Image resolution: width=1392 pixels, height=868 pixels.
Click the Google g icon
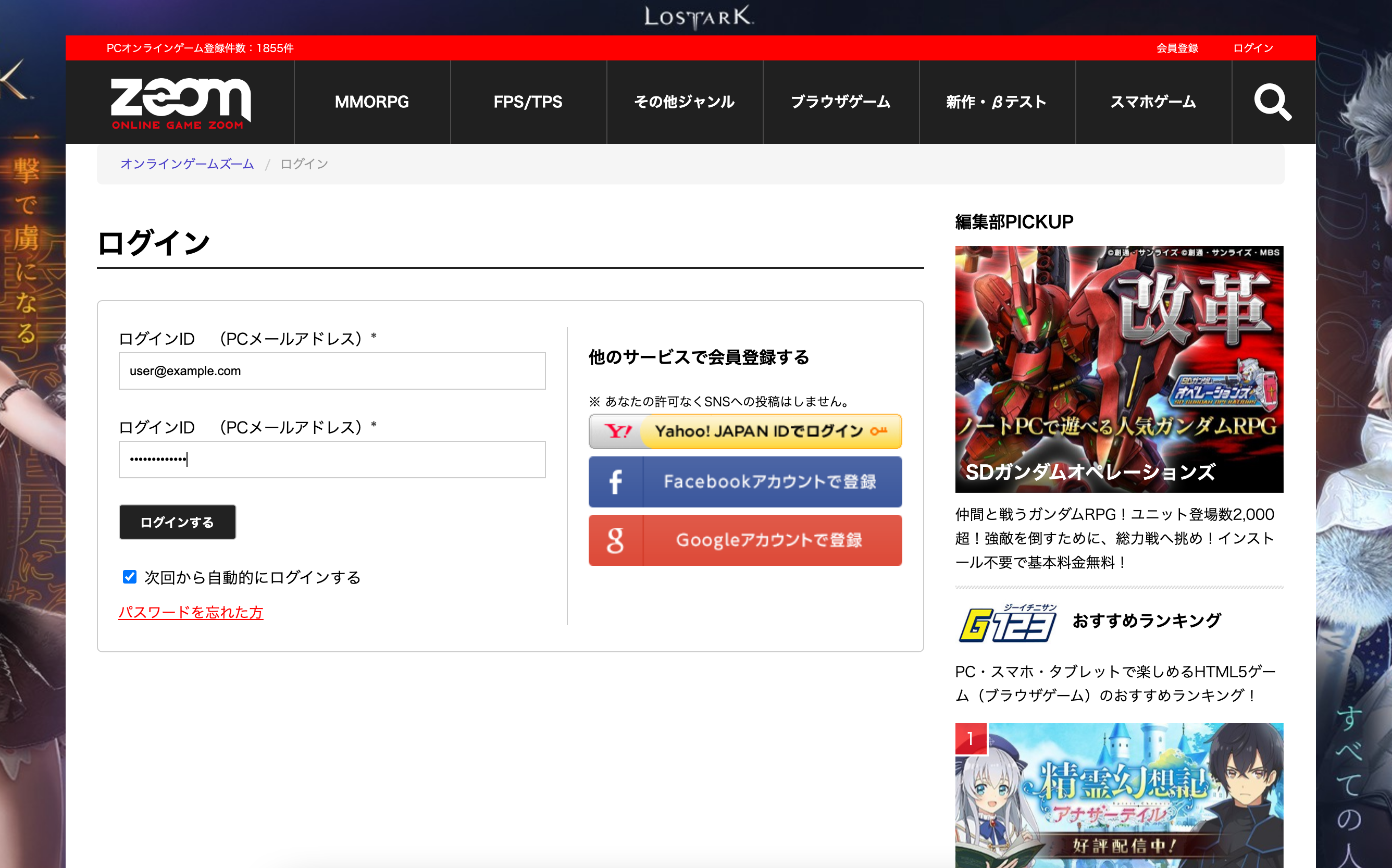coord(615,540)
